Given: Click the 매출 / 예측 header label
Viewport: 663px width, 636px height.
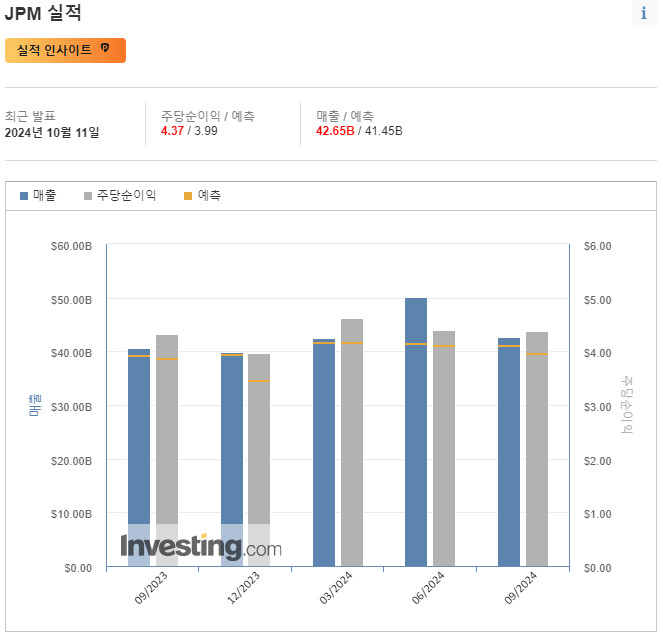Looking at the screenshot, I should [x=345, y=115].
